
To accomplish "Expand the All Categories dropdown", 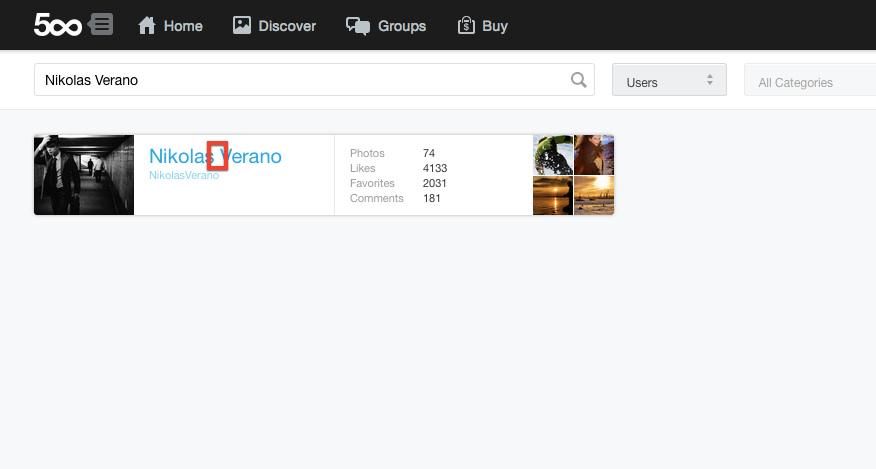I will pyautogui.click(x=808, y=82).
